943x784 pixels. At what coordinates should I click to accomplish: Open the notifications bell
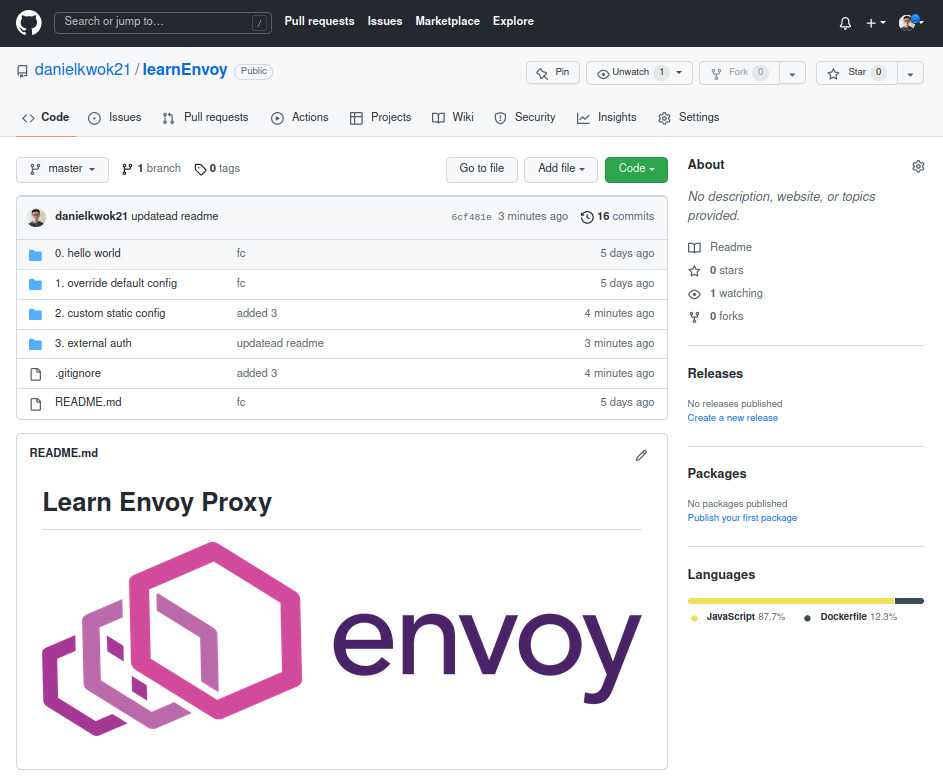click(845, 23)
